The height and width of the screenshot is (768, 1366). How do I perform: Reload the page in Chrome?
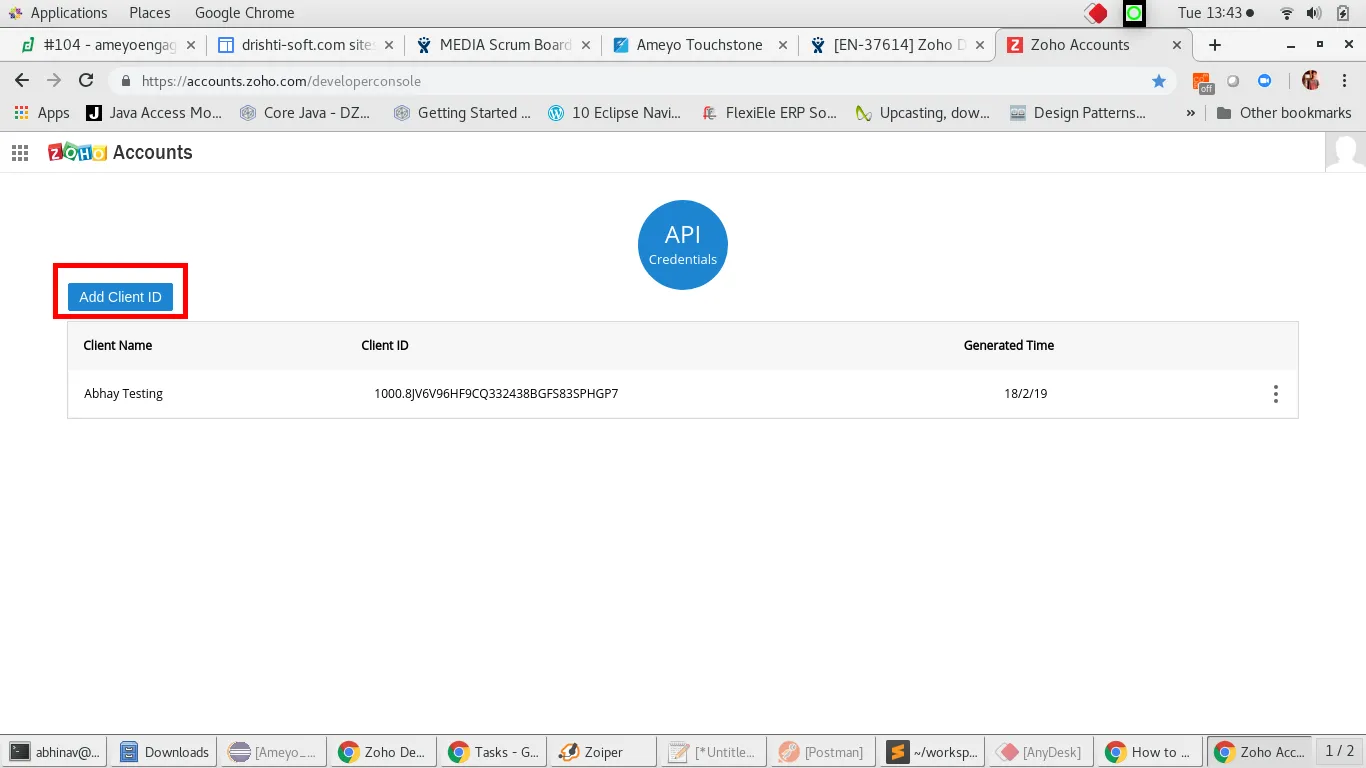click(86, 81)
